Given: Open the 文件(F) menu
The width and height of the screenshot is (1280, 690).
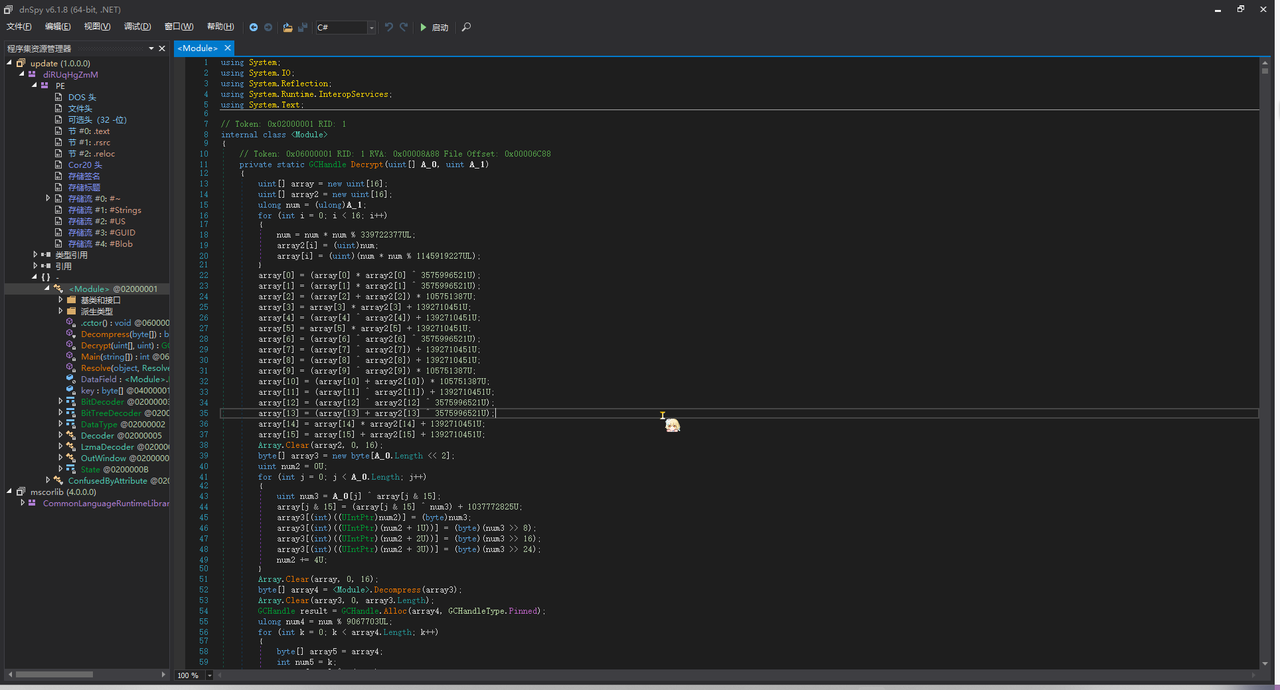Looking at the screenshot, I should tap(19, 27).
